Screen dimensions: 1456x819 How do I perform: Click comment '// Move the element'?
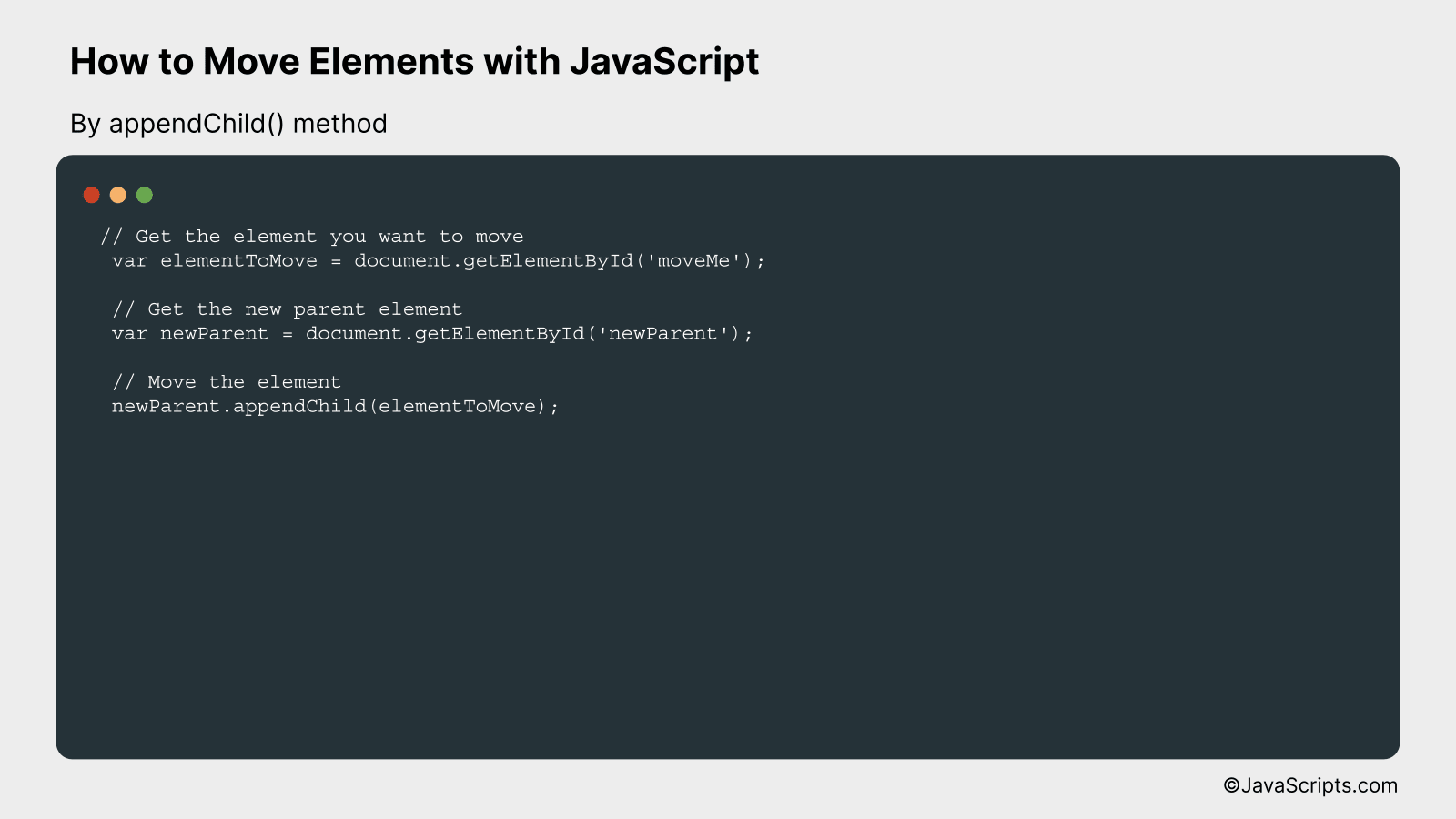pos(227,382)
